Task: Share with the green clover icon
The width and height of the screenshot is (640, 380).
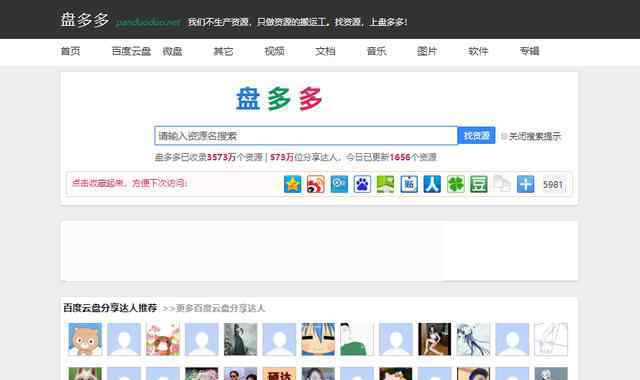Action: [x=456, y=184]
